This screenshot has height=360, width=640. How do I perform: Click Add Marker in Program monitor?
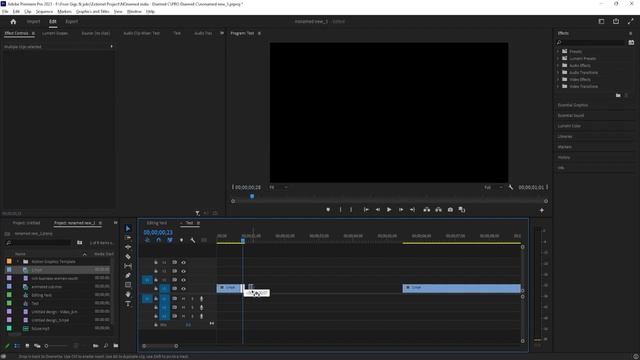click(328, 210)
